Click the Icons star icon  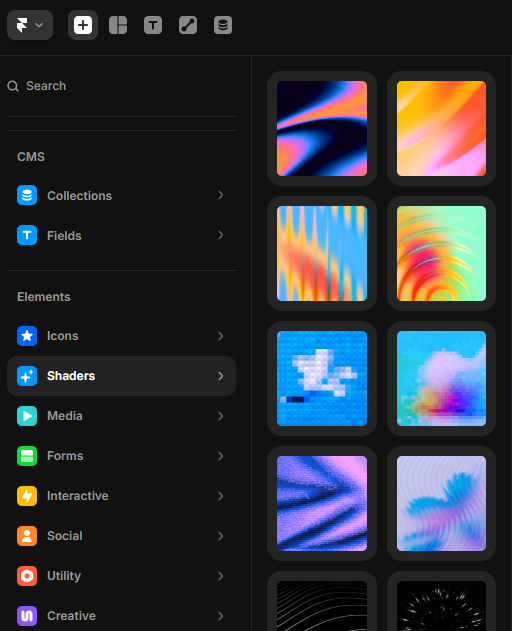[x=27, y=336]
